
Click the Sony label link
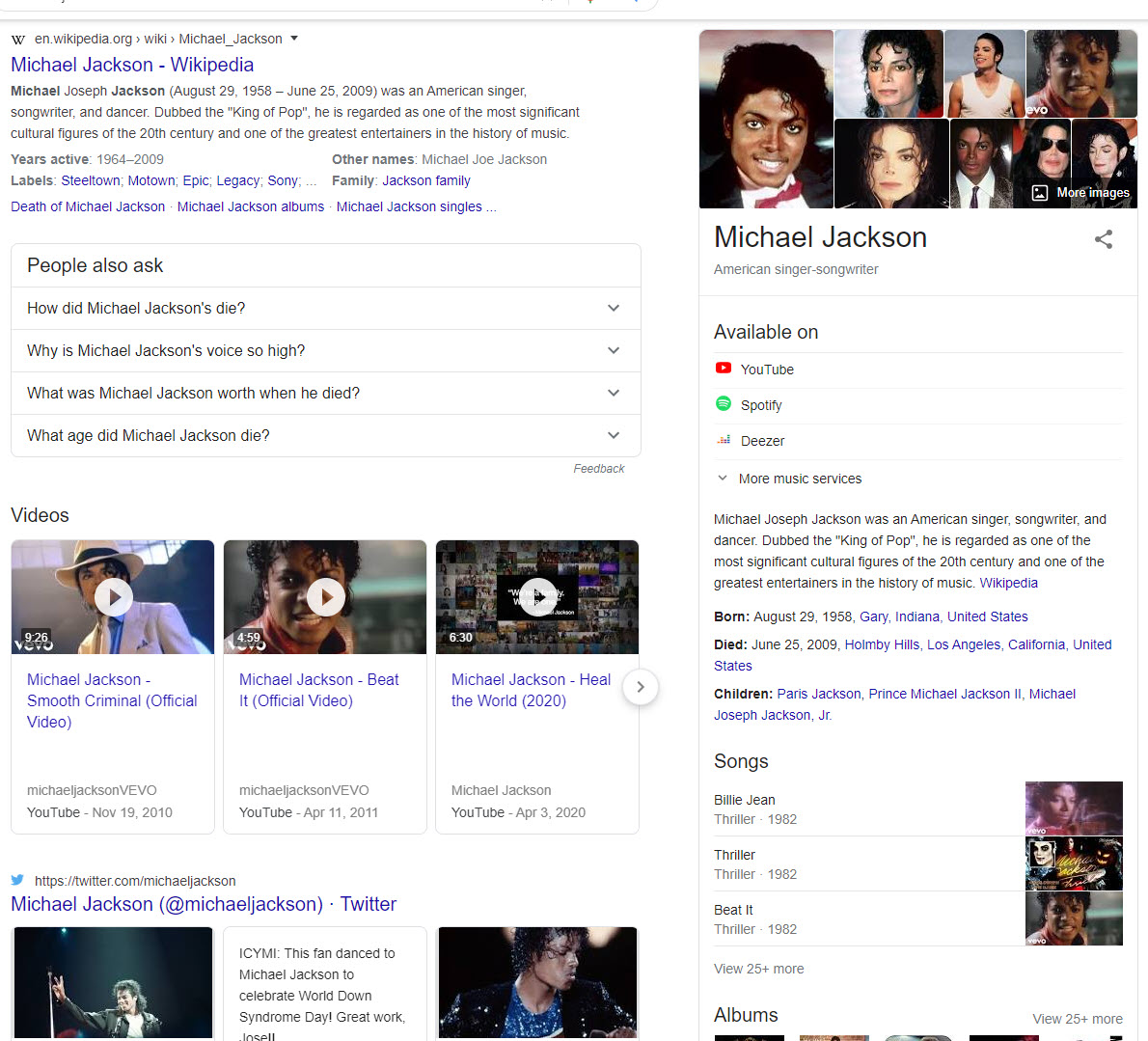click(283, 180)
